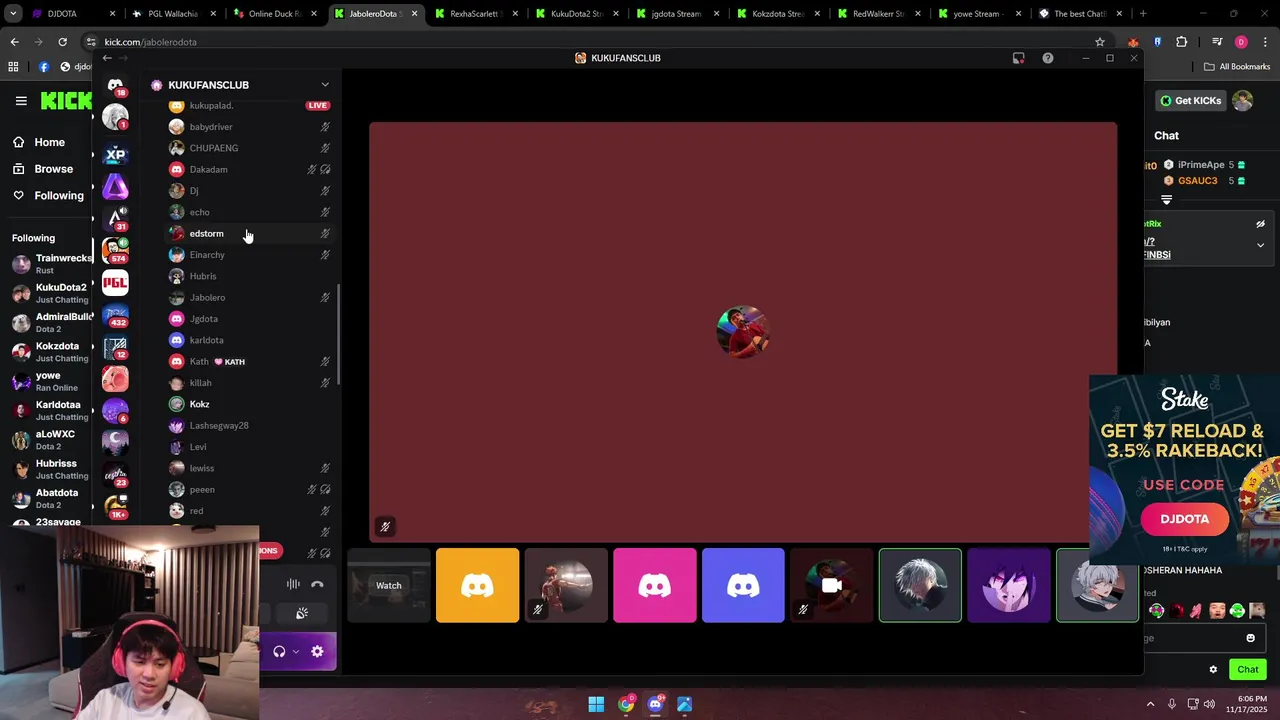Click the Watch stream tile
Screen dimensions: 1280x720
click(389, 585)
